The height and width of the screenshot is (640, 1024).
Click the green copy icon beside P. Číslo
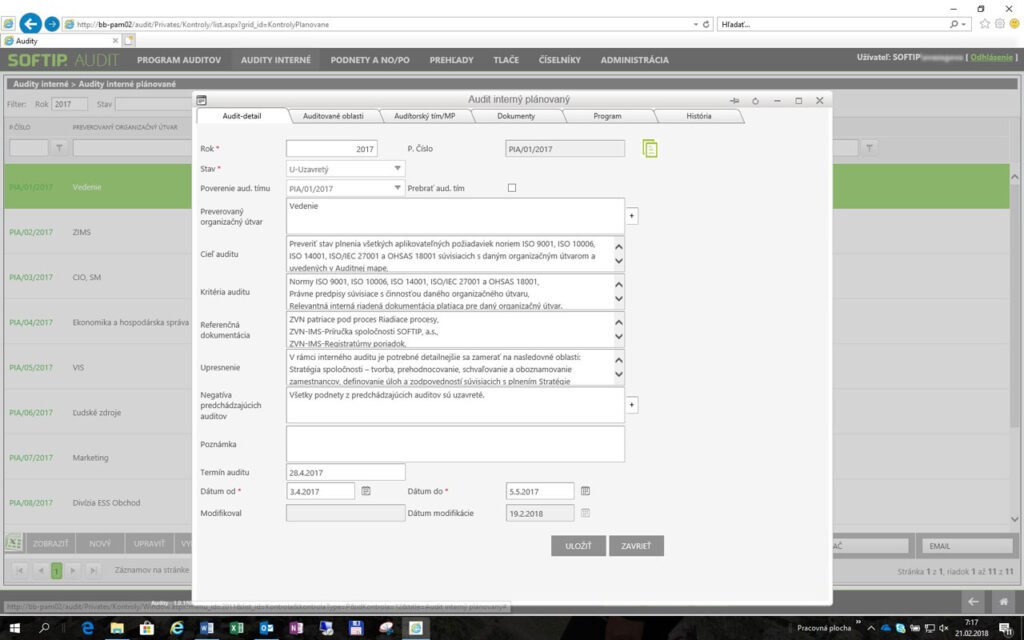(x=649, y=148)
